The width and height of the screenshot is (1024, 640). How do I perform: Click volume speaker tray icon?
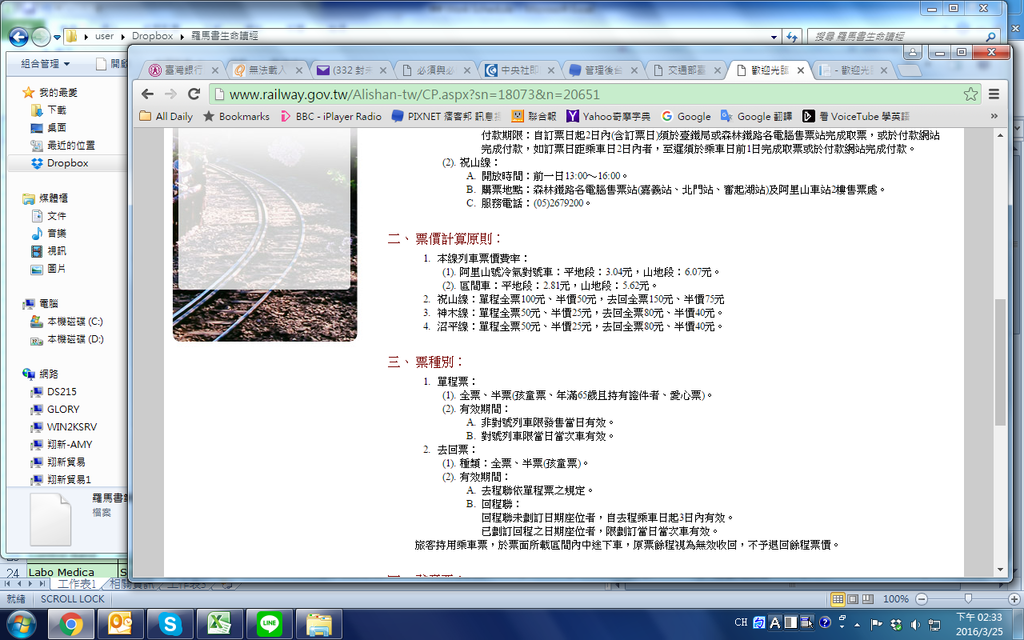[x=915, y=624]
